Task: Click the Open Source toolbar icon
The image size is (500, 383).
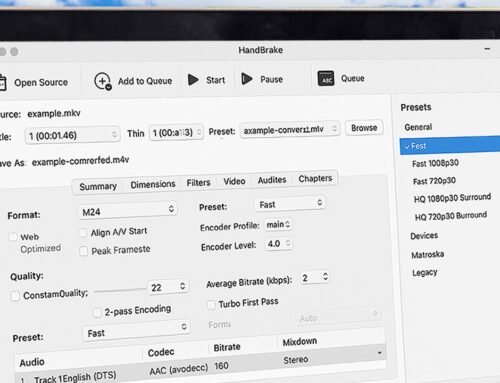Action: (2, 83)
